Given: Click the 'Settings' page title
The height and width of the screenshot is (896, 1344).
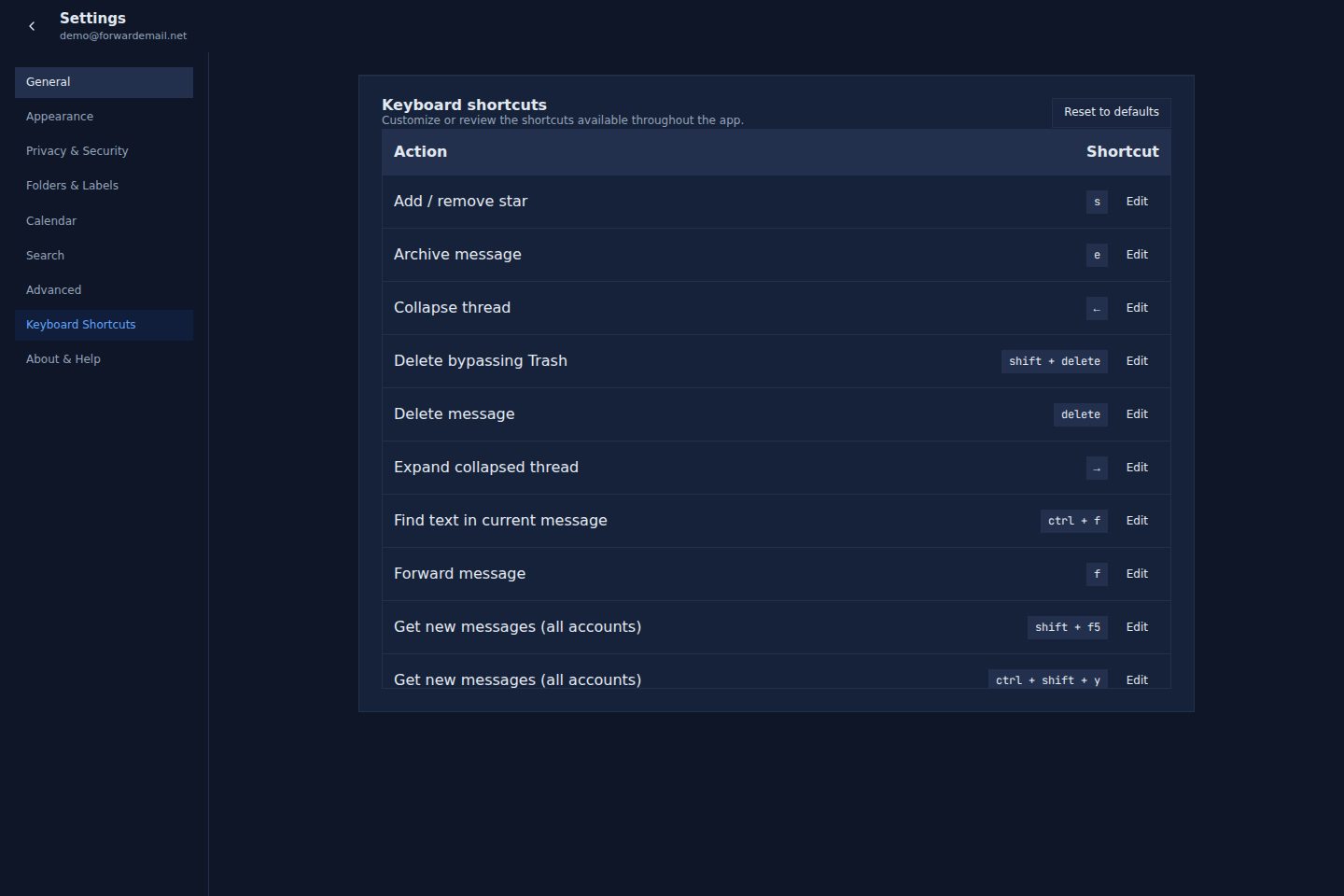Looking at the screenshot, I should (x=92, y=18).
